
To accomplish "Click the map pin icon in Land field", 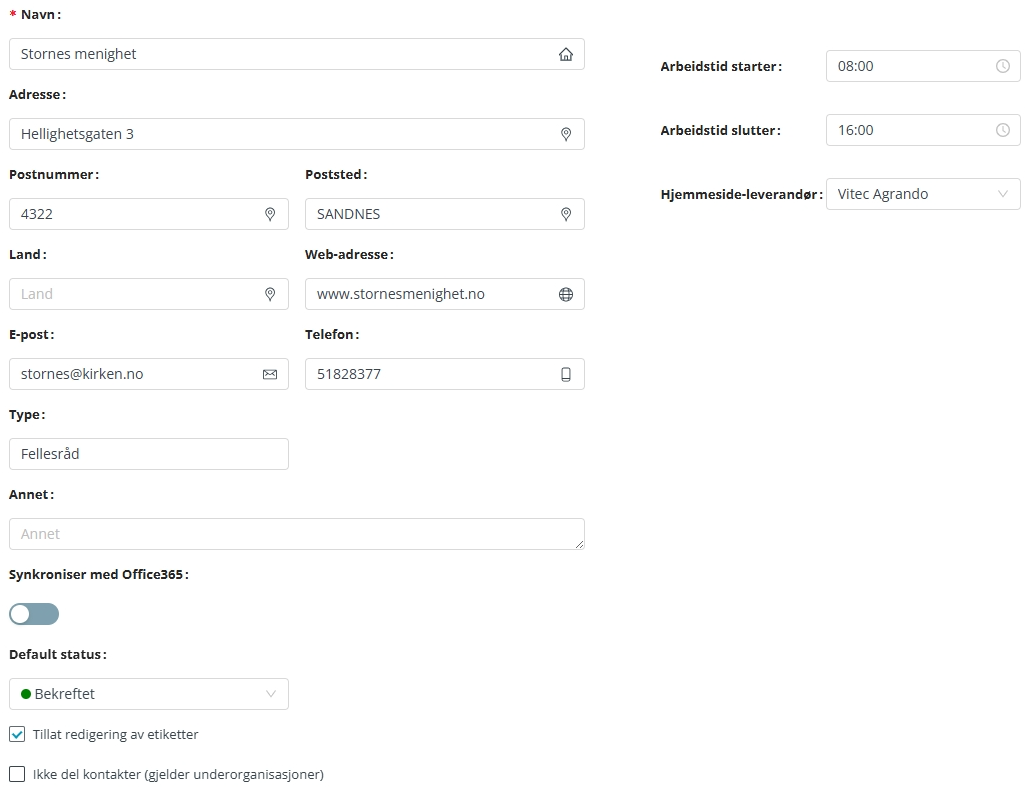I will pyautogui.click(x=270, y=294).
